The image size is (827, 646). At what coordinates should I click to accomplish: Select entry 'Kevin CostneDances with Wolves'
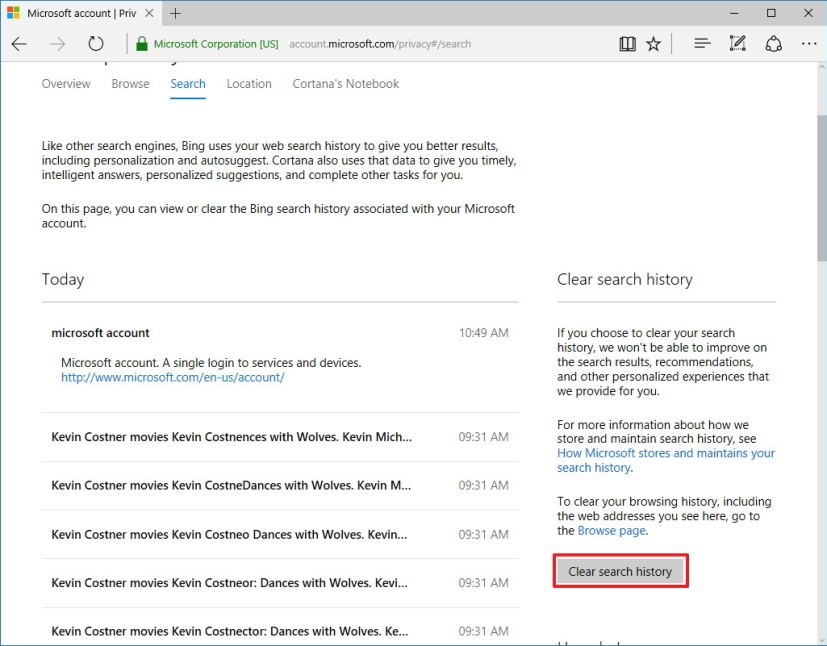pos(280,486)
